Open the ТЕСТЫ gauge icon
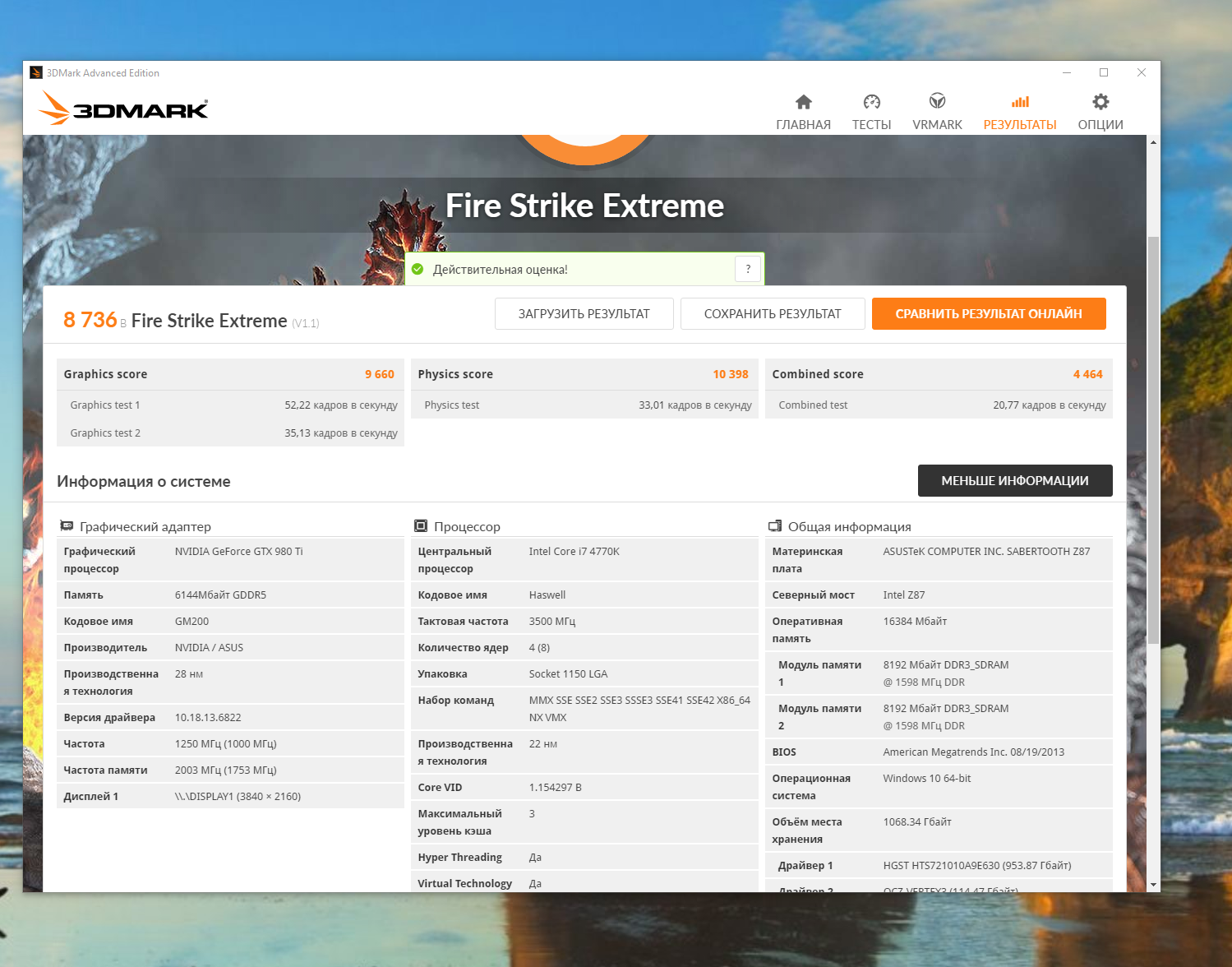This screenshot has width=1232, height=967. pos(871,102)
